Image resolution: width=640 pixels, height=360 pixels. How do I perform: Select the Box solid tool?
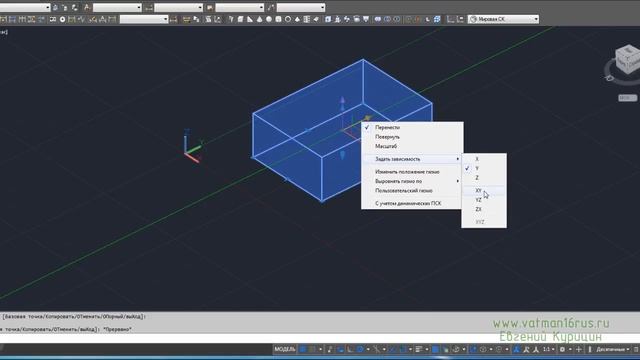tap(240, 19)
